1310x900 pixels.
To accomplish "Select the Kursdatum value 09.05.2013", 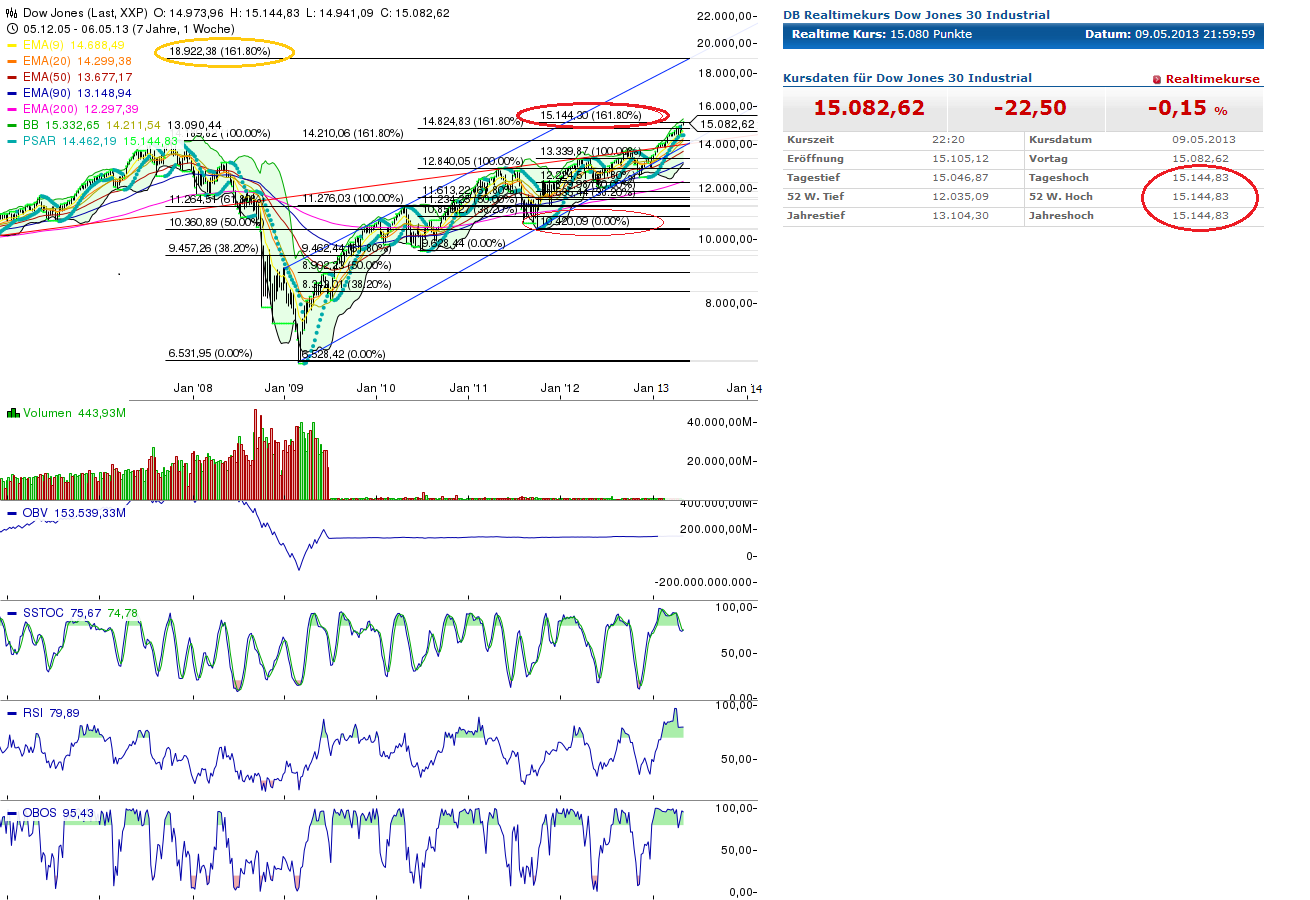I will [1204, 140].
